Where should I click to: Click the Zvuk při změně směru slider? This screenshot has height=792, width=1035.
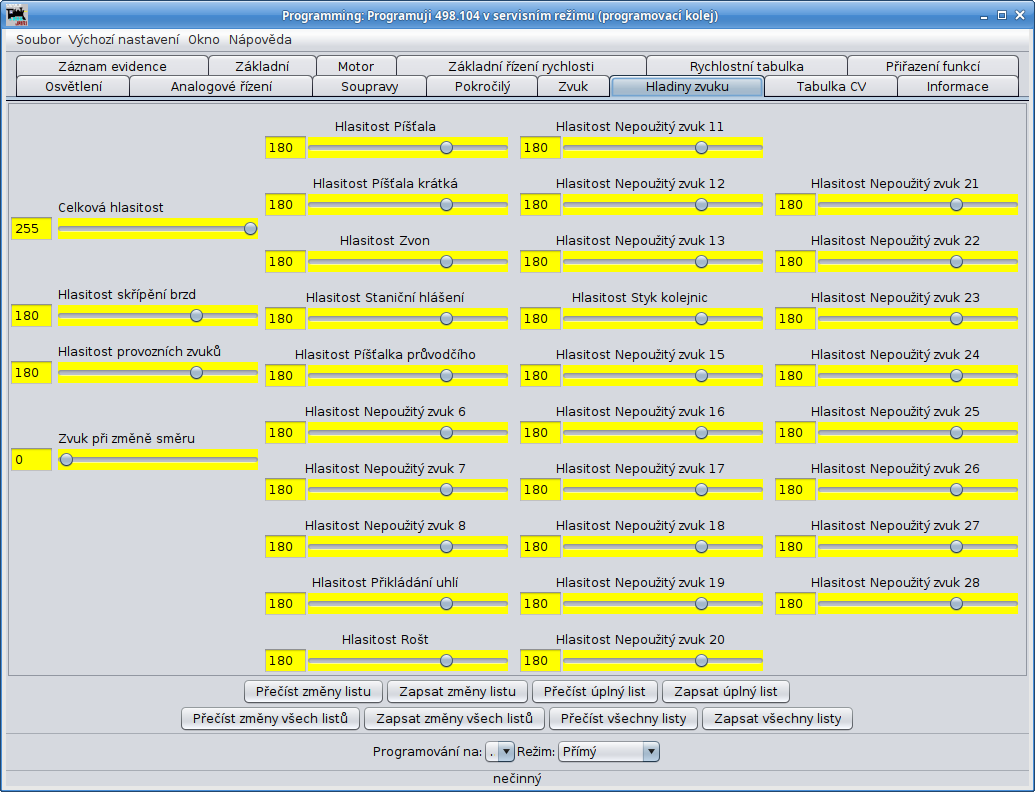coord(157,460)
